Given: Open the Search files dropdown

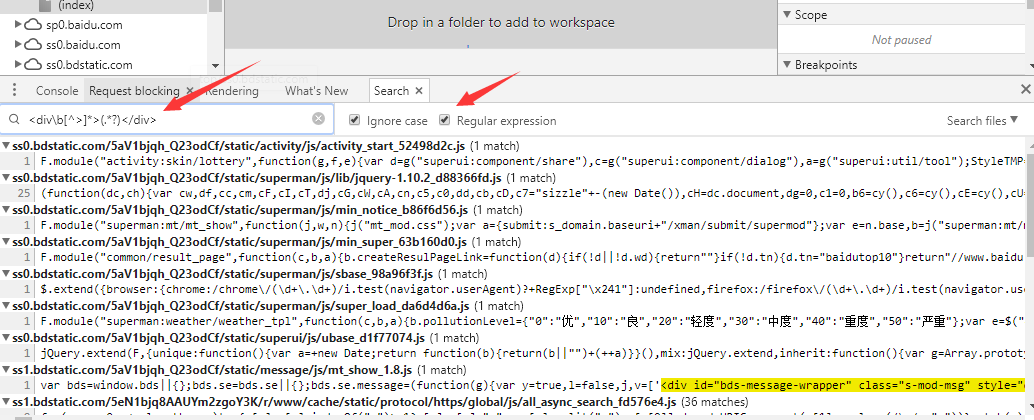Looking at the screenshot, I should click(983, 121).
